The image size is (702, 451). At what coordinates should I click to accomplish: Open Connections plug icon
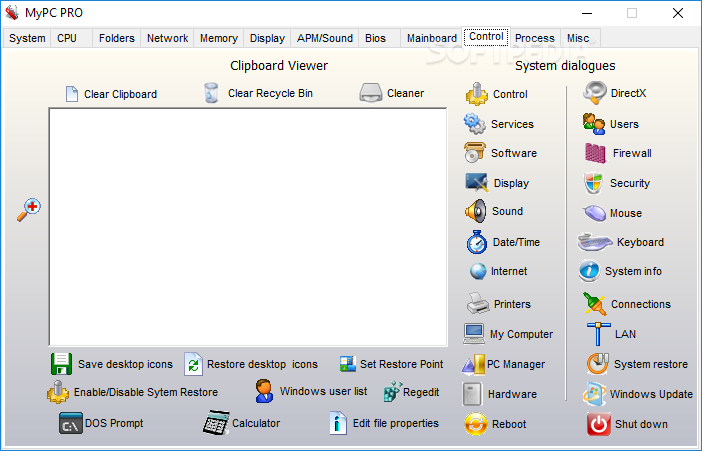595,303
